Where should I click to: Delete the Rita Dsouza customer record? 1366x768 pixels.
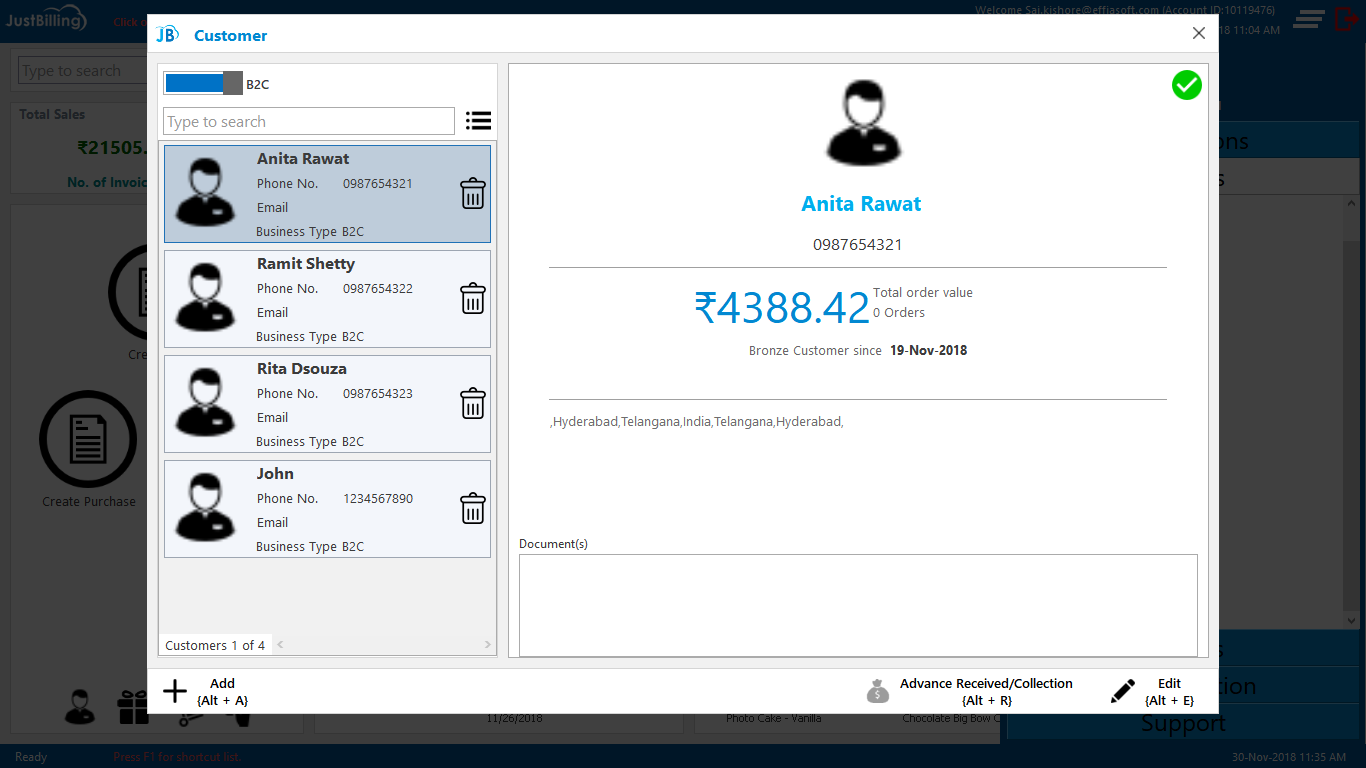[x=473, y=403]
